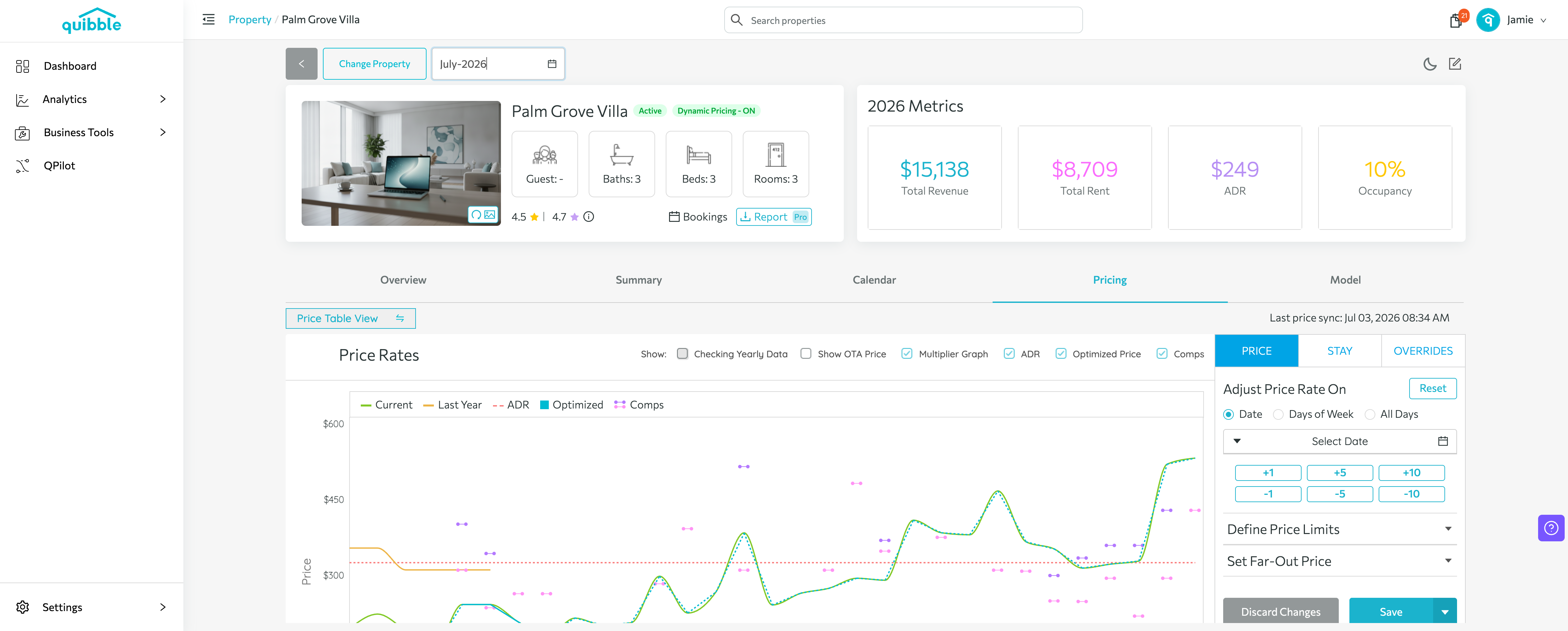This screenshot has width=1568, height=631.
Task: Expand Set Far-Out Price section
Action: point(1339,561)
